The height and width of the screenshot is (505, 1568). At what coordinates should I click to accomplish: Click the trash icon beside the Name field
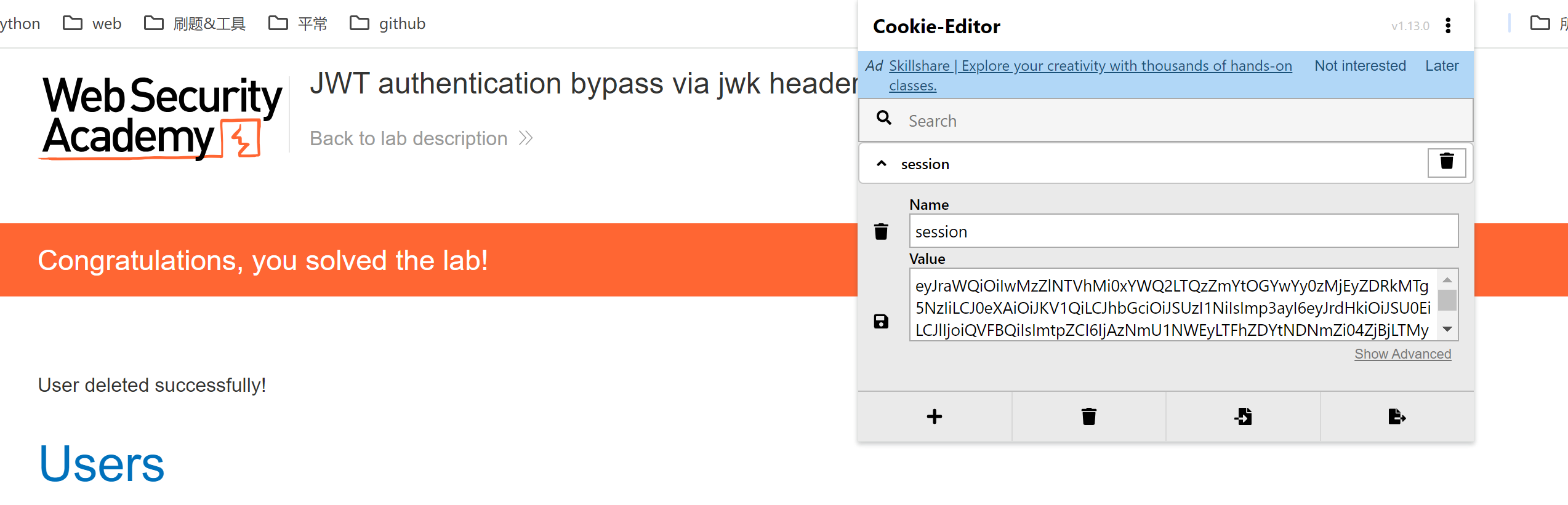click(881, 232)
